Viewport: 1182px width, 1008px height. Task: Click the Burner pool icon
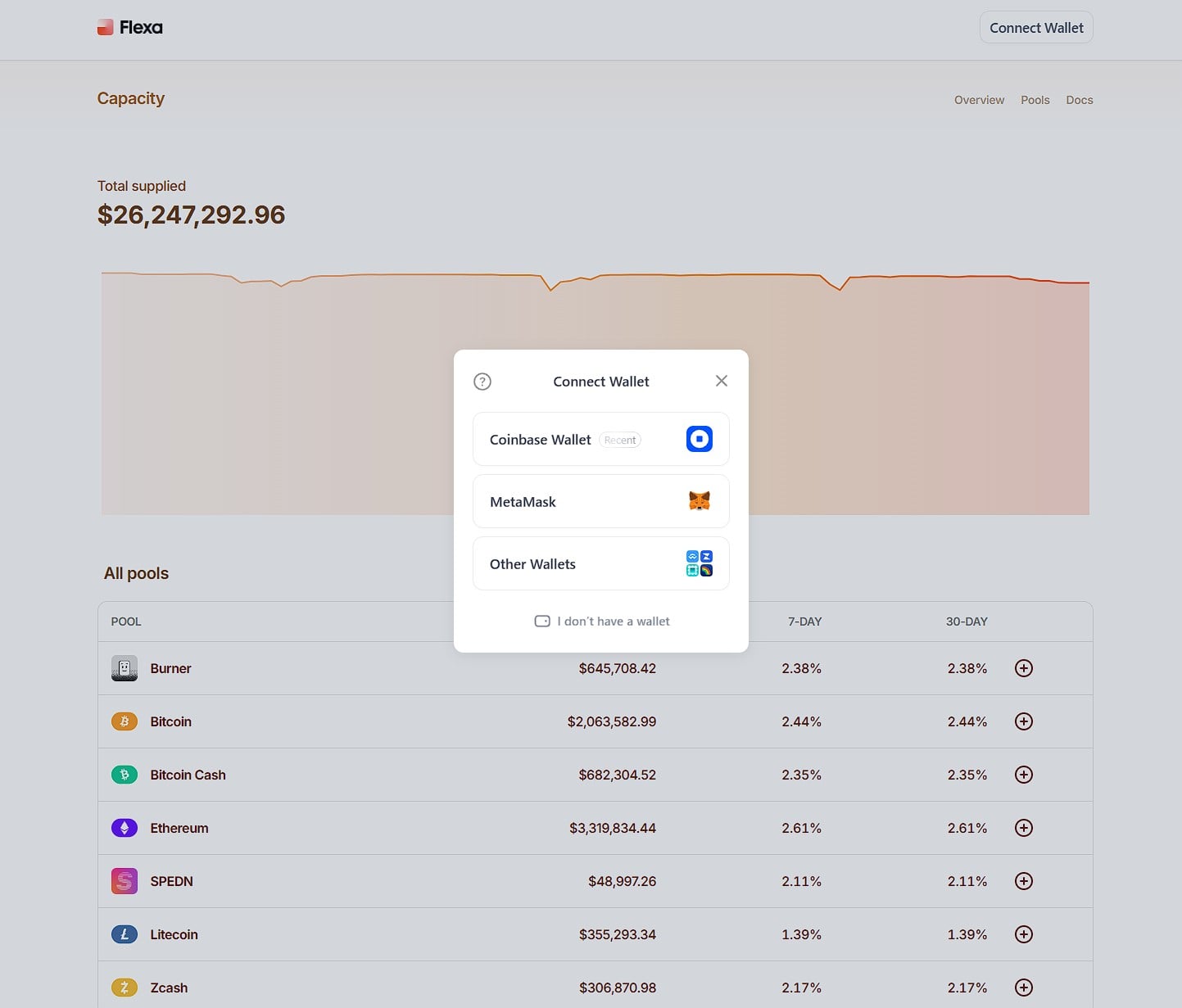125,668
